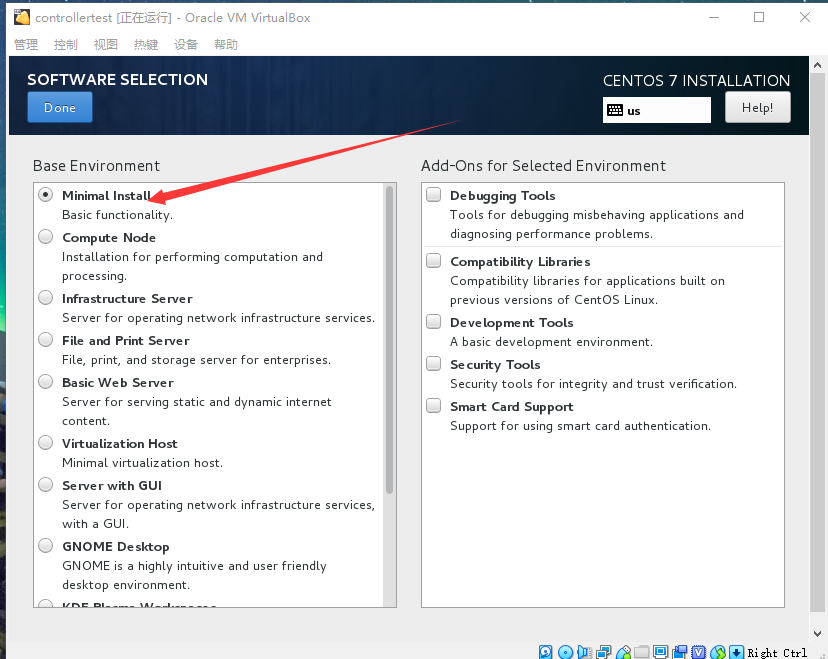The image size is (828, 659).
Task: Click the Help! button
Action: tap(758, 107)
